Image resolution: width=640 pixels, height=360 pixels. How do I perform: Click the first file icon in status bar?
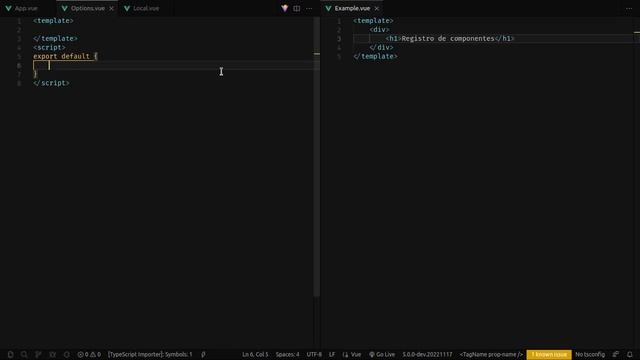(x=10, y=354)
